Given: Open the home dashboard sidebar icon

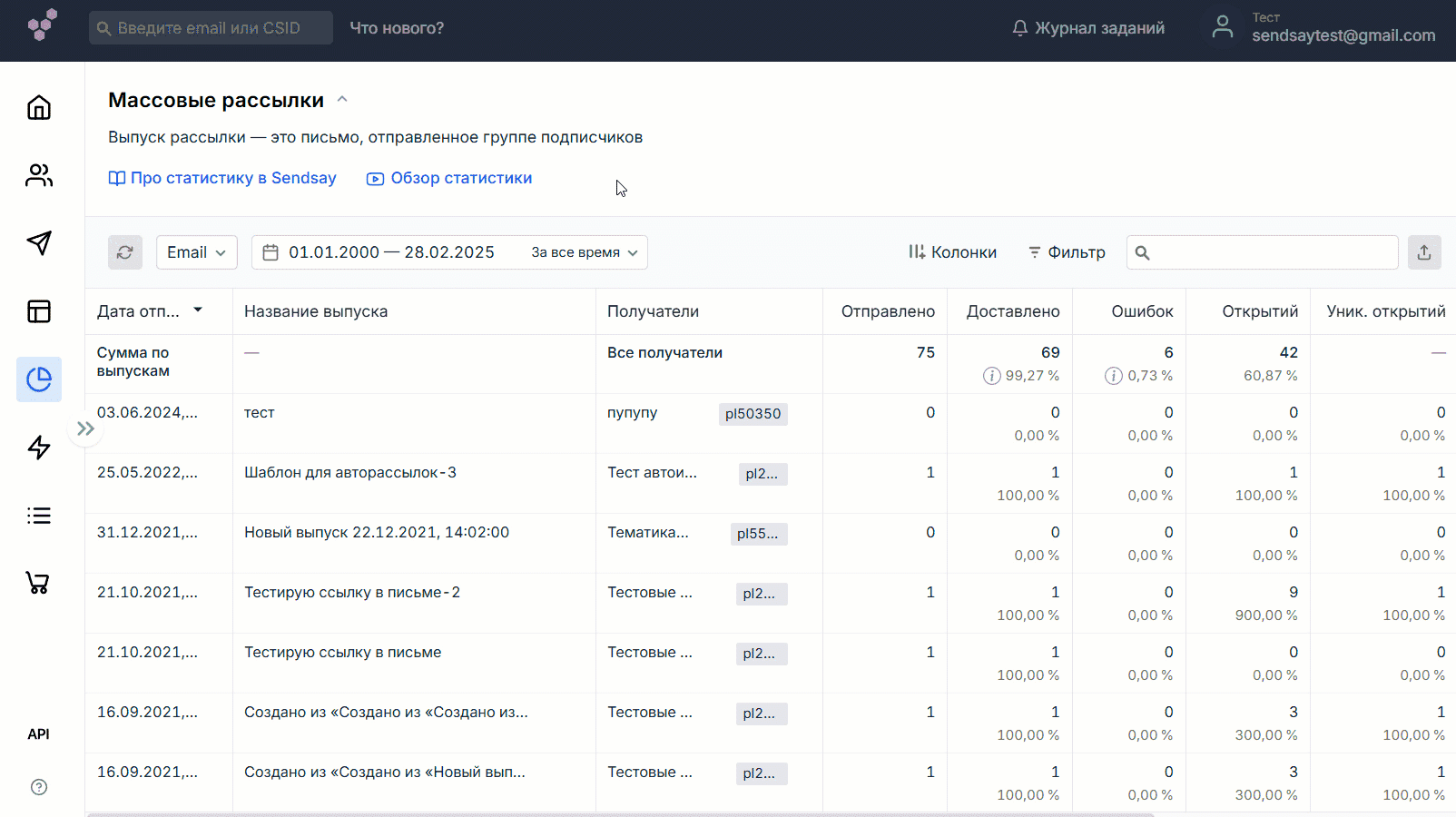Looking at the screenshot, I should click(39, 108).
